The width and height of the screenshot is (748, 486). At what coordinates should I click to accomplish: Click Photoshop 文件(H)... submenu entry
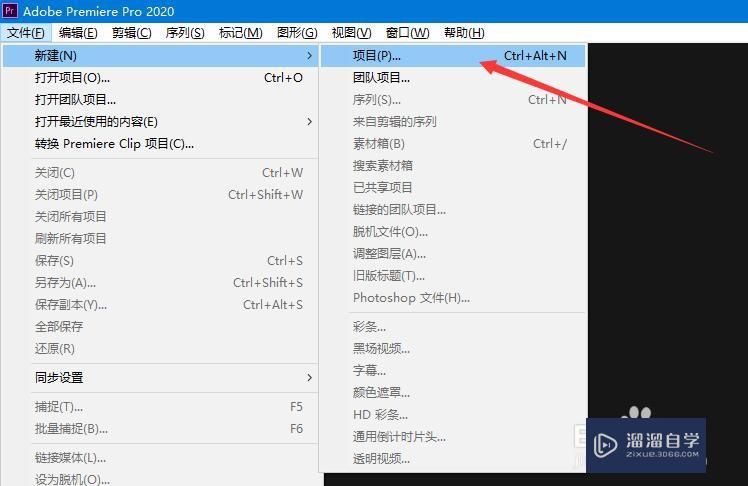[453, 297]
